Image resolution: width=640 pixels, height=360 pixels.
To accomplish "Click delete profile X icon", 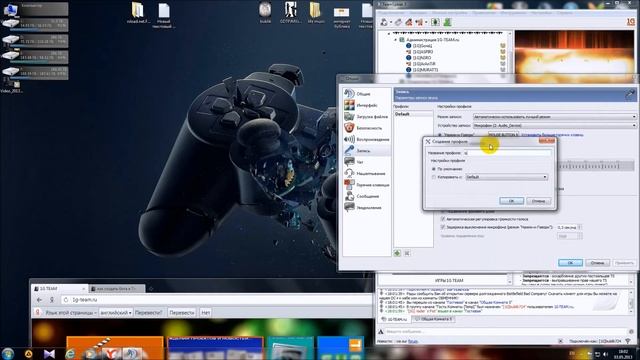I will 407,253.
